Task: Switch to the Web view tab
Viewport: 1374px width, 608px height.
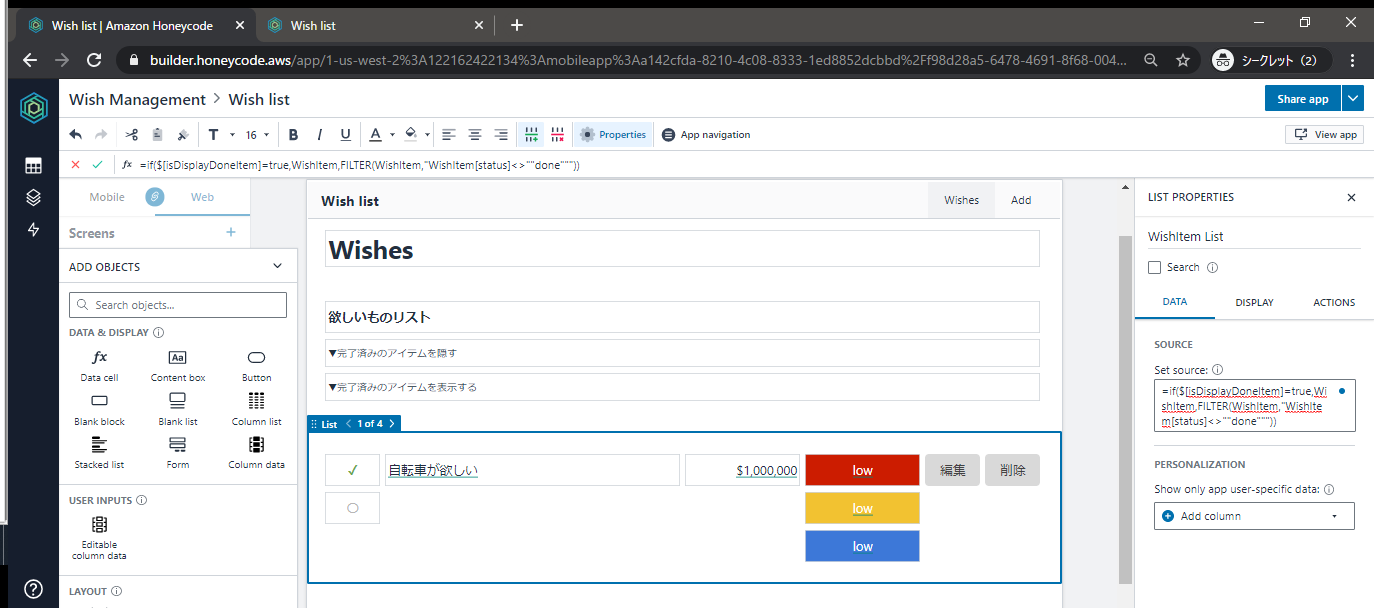Action: 202,197
